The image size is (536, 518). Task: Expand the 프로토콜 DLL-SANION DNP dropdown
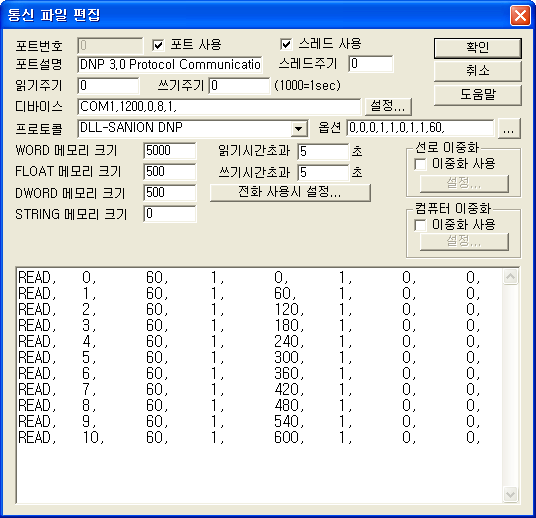298,129
